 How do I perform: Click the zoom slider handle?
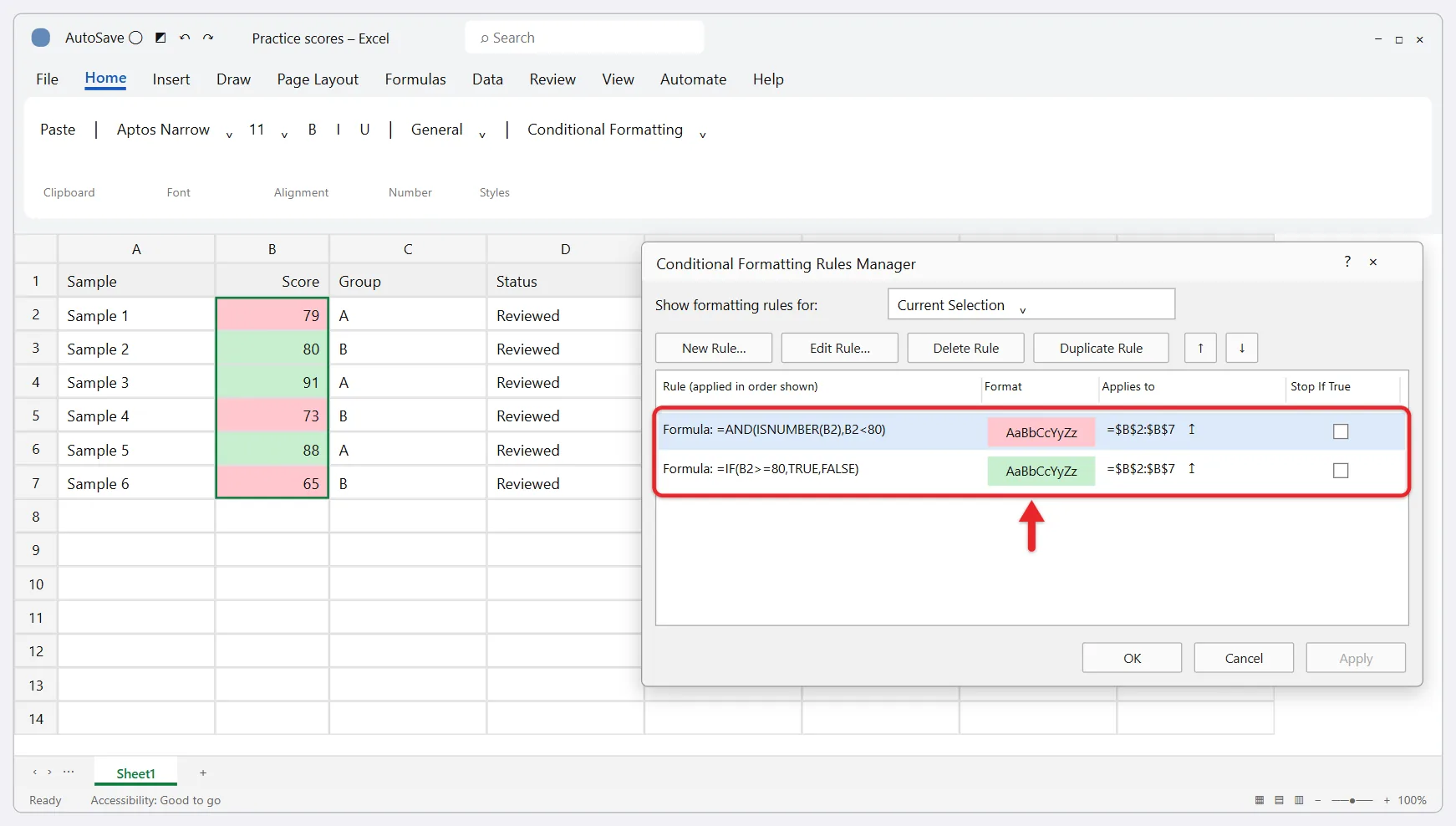[x=1352, y=801]
